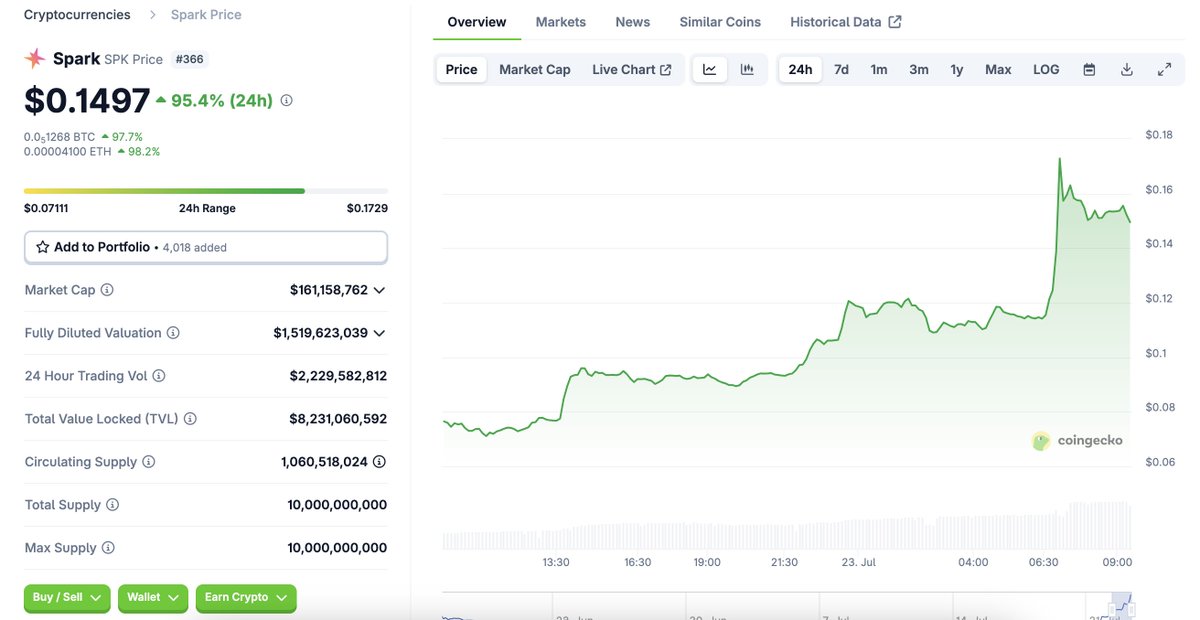Select the line chart view icon
The width and height of the screenshot is (1200, 620).
(710, 70)
